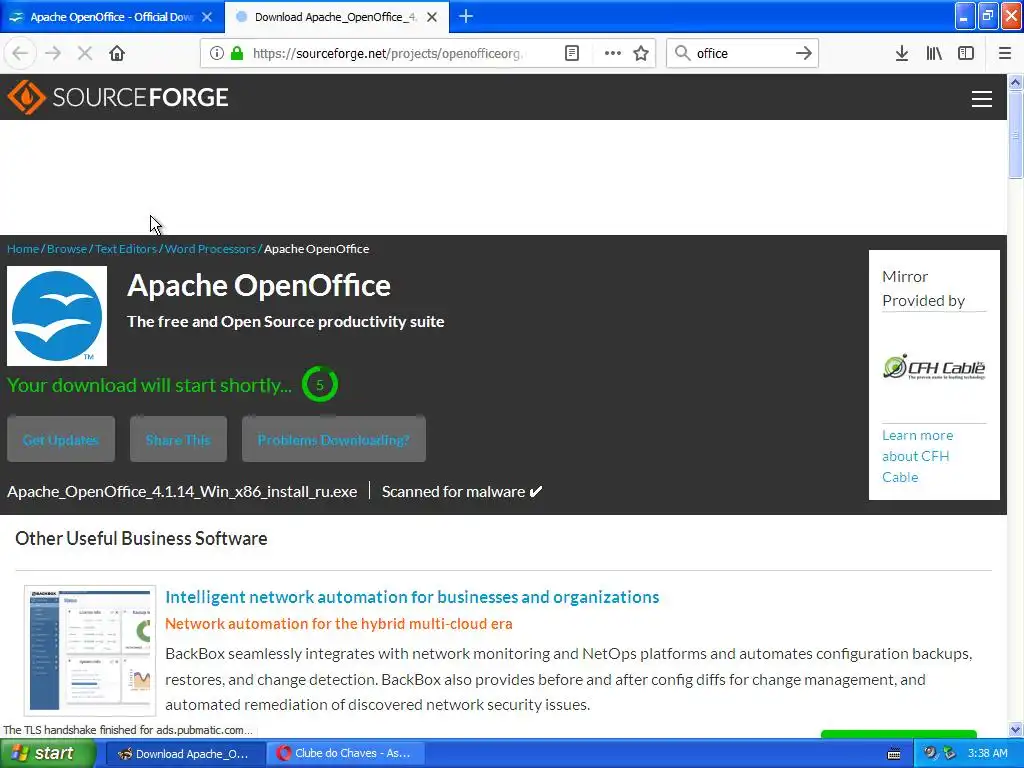Screen dimensions: 1024x768
Task: Open the downloads panel
Action: [902, 53]
